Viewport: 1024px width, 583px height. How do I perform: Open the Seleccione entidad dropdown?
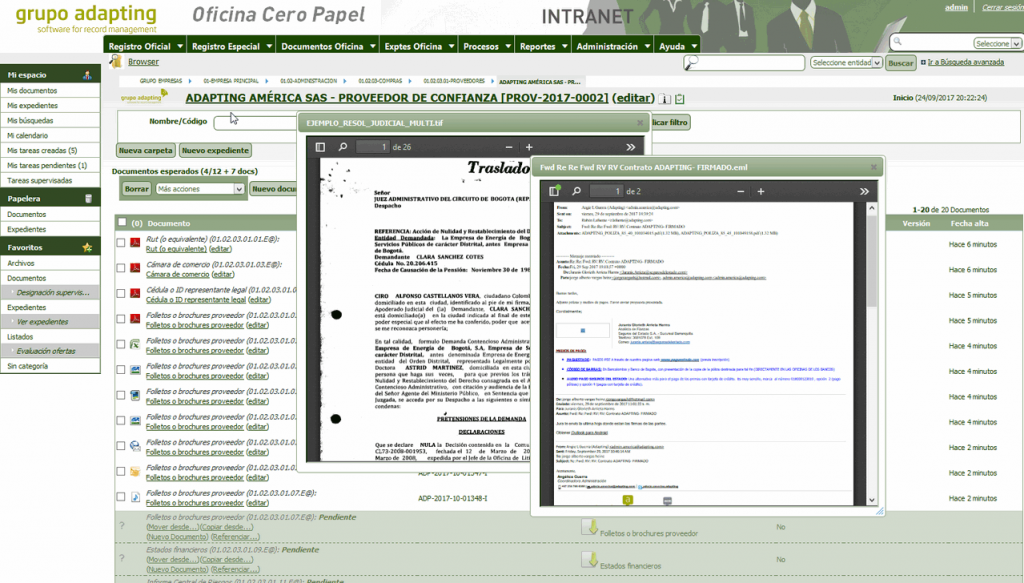pos(846,63)
